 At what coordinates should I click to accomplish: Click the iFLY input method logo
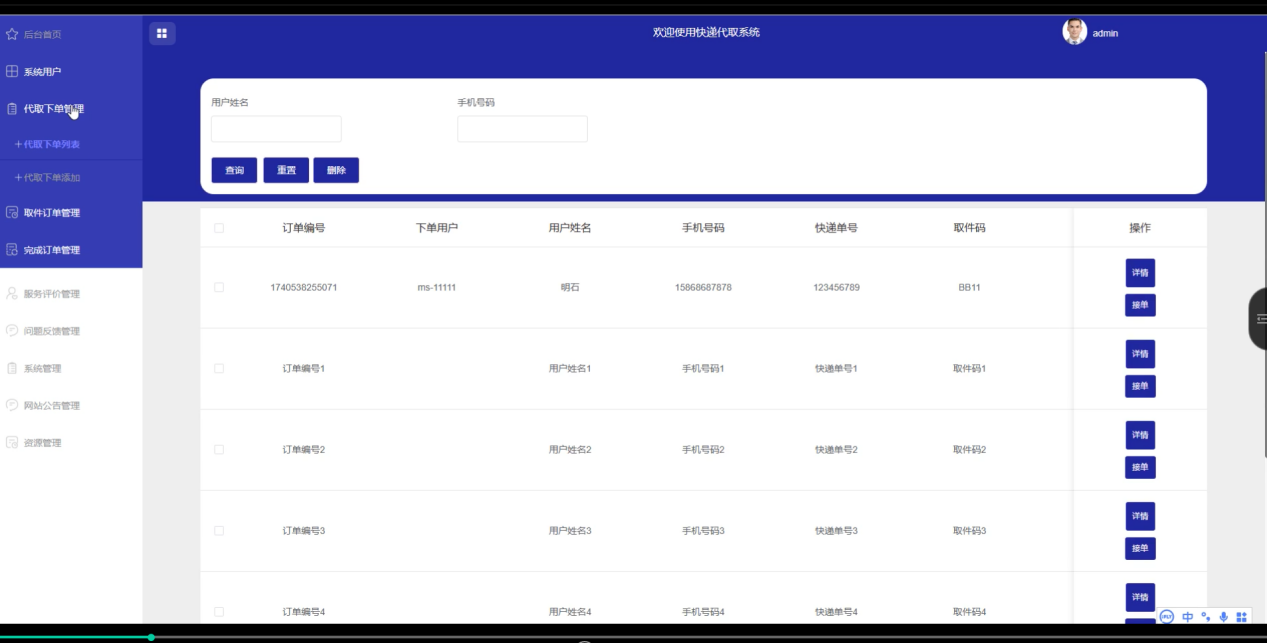[1167, 617]
